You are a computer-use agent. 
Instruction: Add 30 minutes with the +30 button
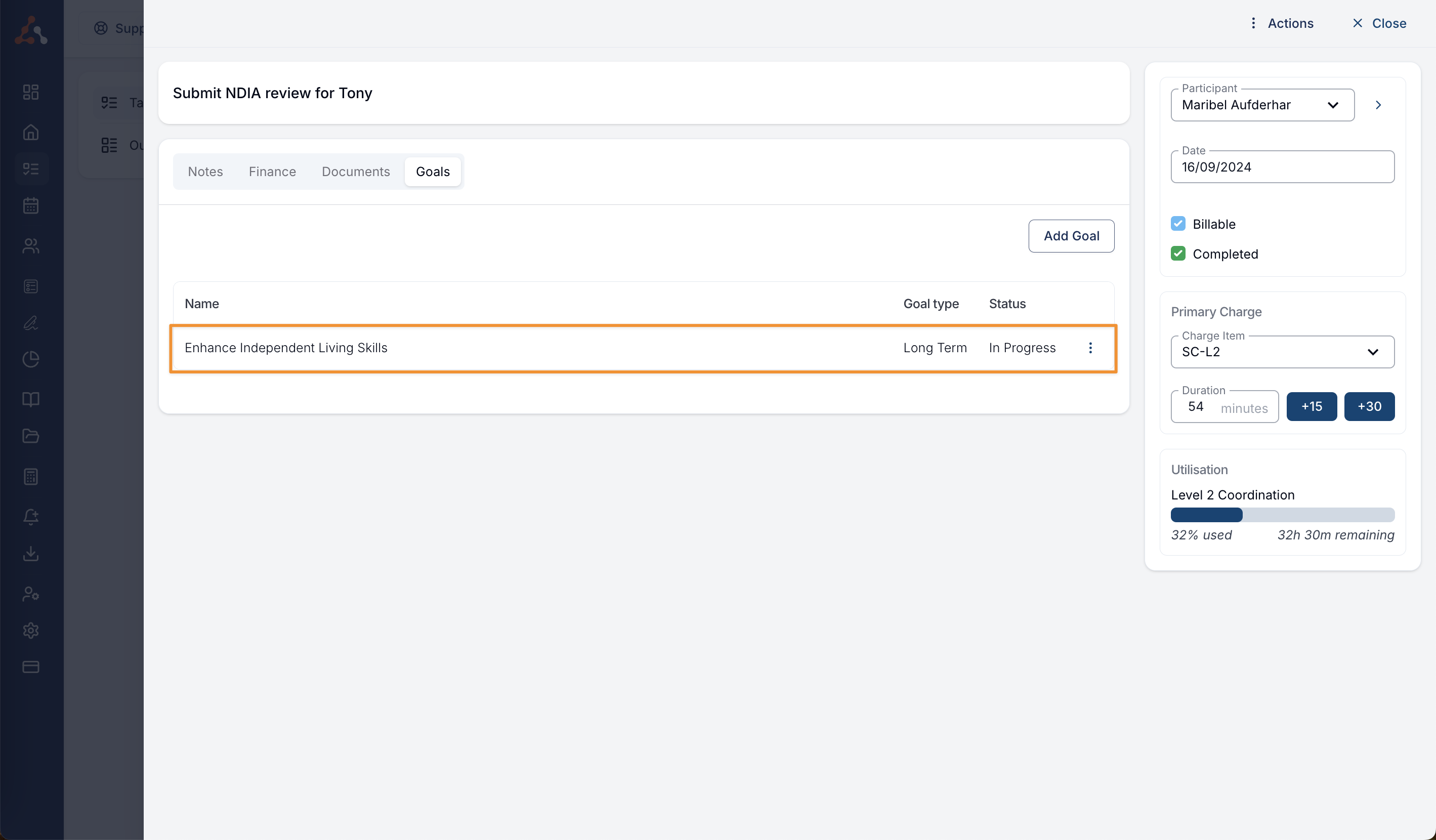(x=1369, y=406)
